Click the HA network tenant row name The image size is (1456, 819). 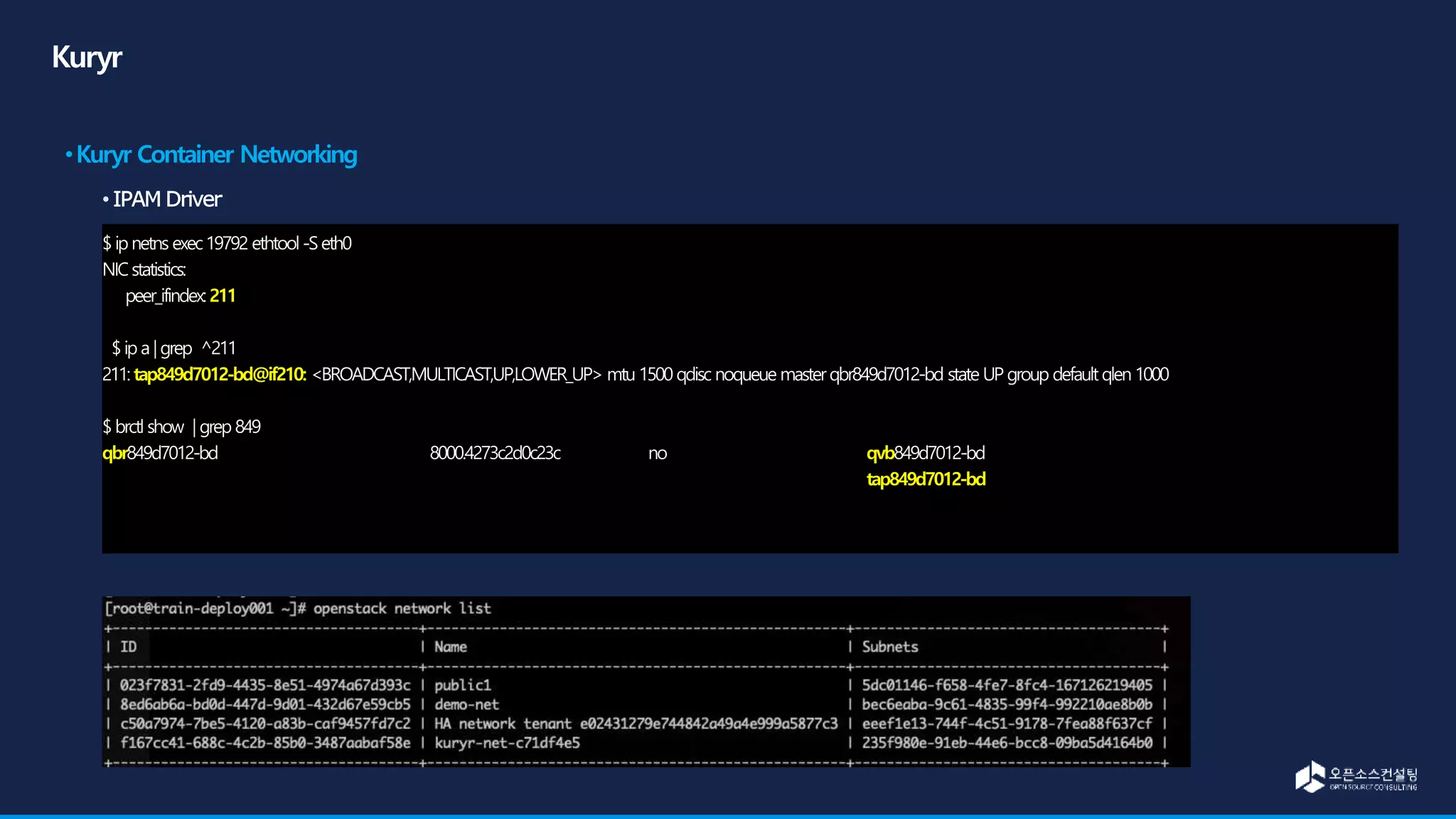click(x=636, y=724)
